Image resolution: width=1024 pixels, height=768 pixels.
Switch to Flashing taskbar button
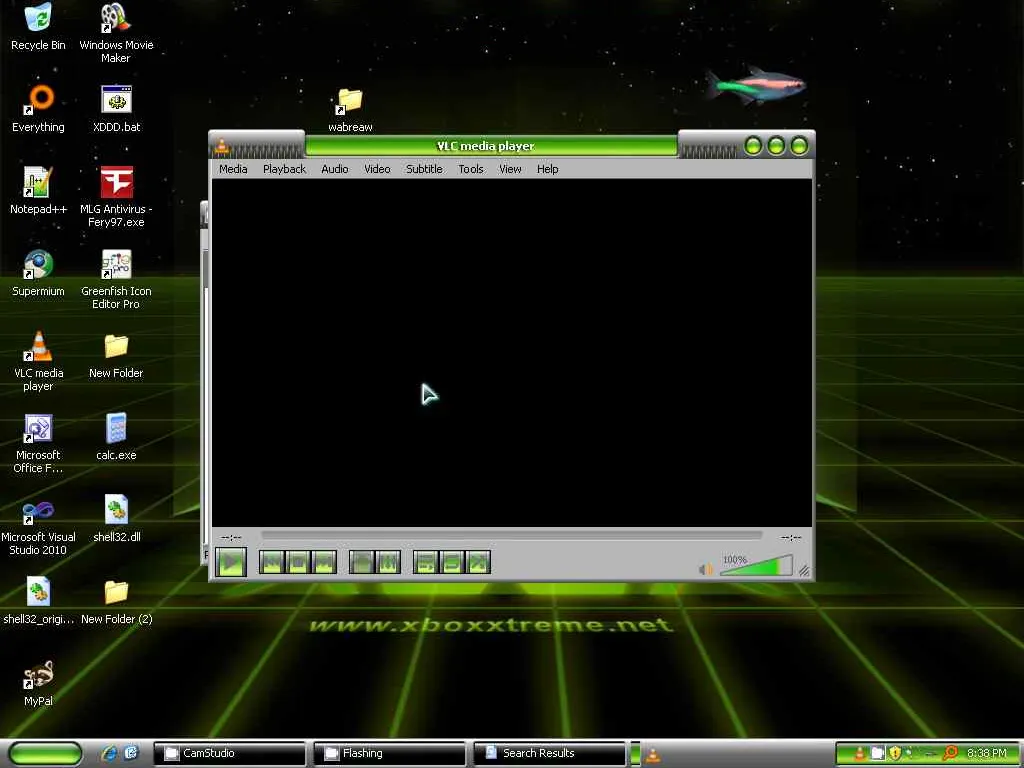[x=389, y=754]
